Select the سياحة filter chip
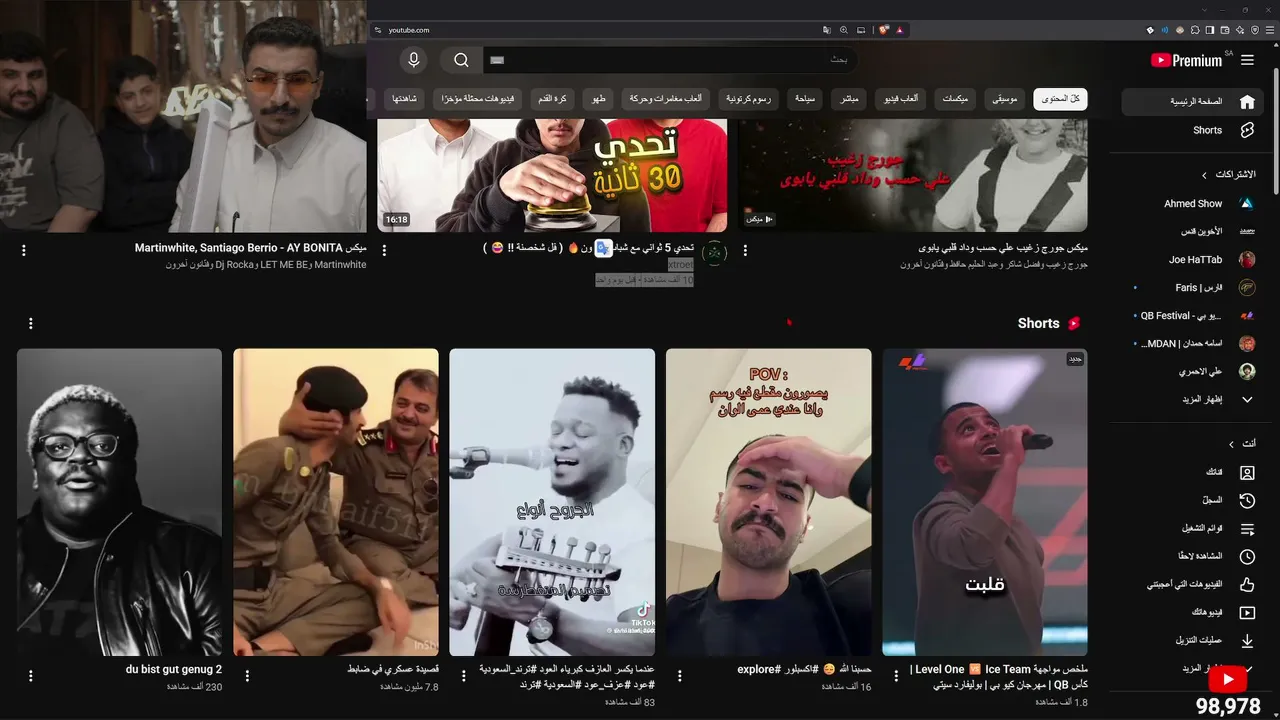The width and height of the screenshot is (1280, 720). pos(806,99)
